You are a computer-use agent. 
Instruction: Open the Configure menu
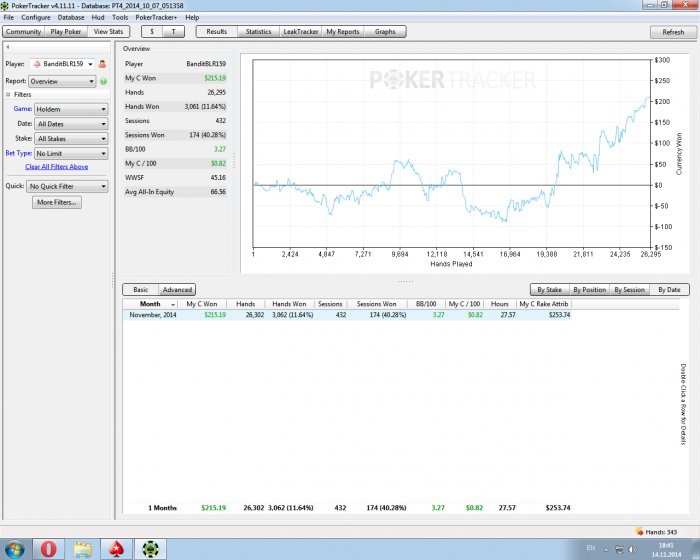tap(36, 17)
